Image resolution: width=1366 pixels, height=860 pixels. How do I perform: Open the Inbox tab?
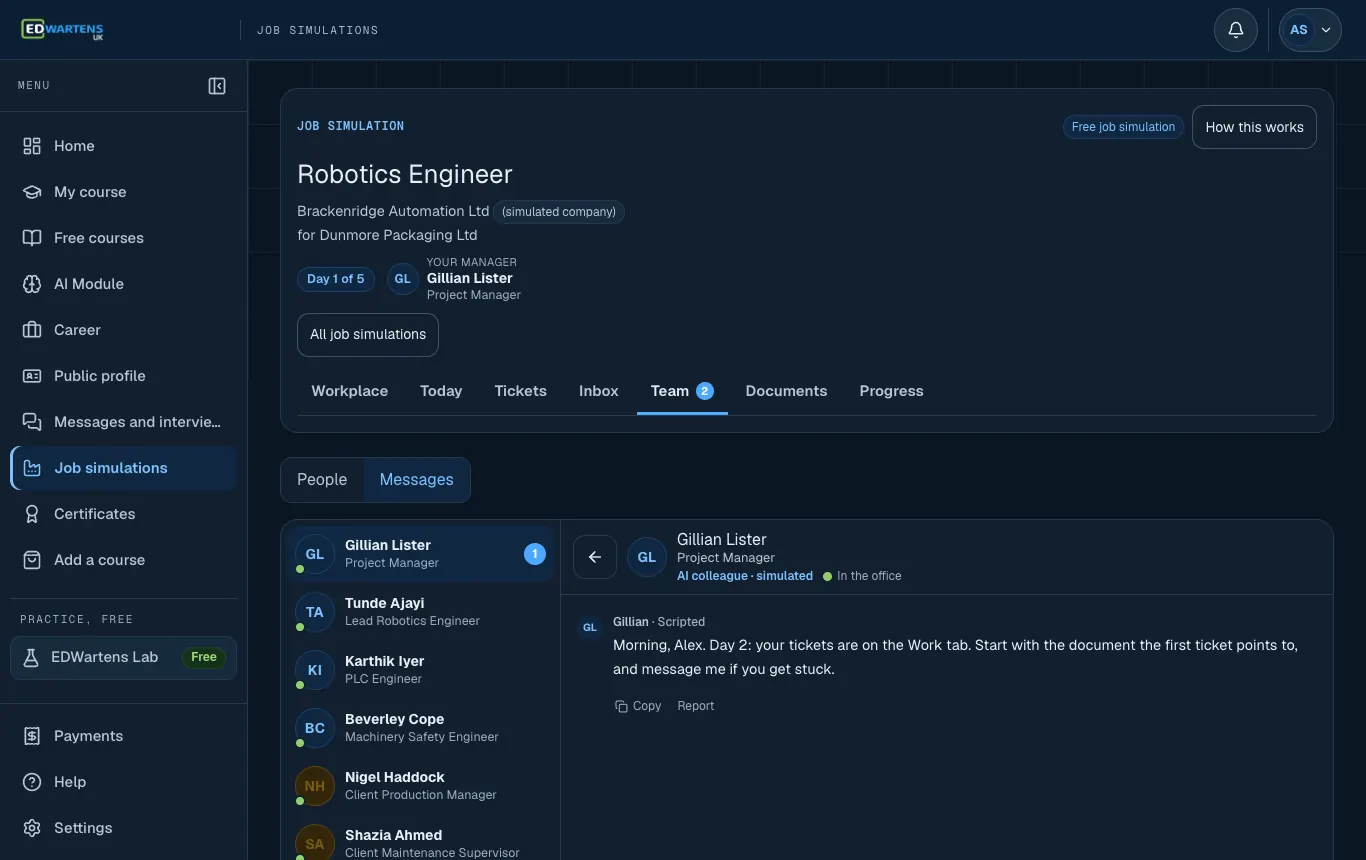tap(599, 391)
